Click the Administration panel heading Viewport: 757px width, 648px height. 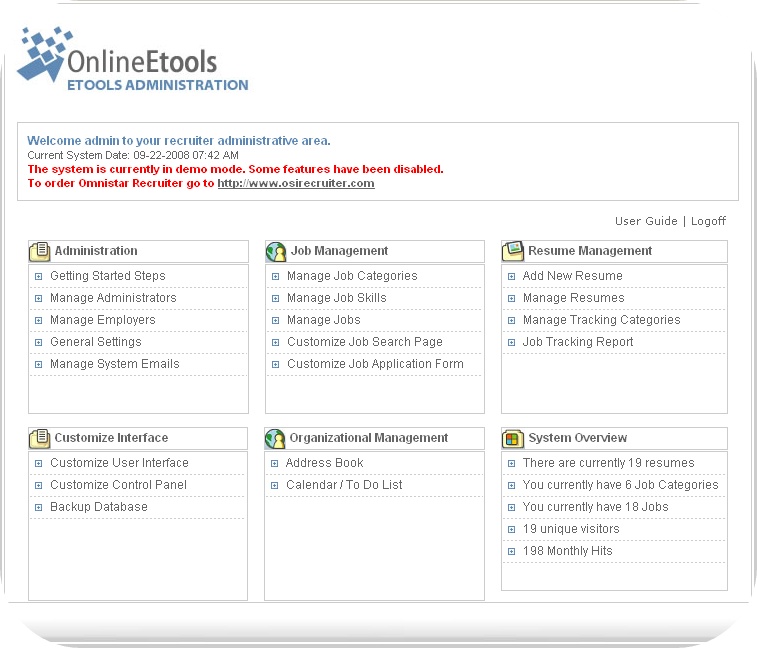(96, 251)
